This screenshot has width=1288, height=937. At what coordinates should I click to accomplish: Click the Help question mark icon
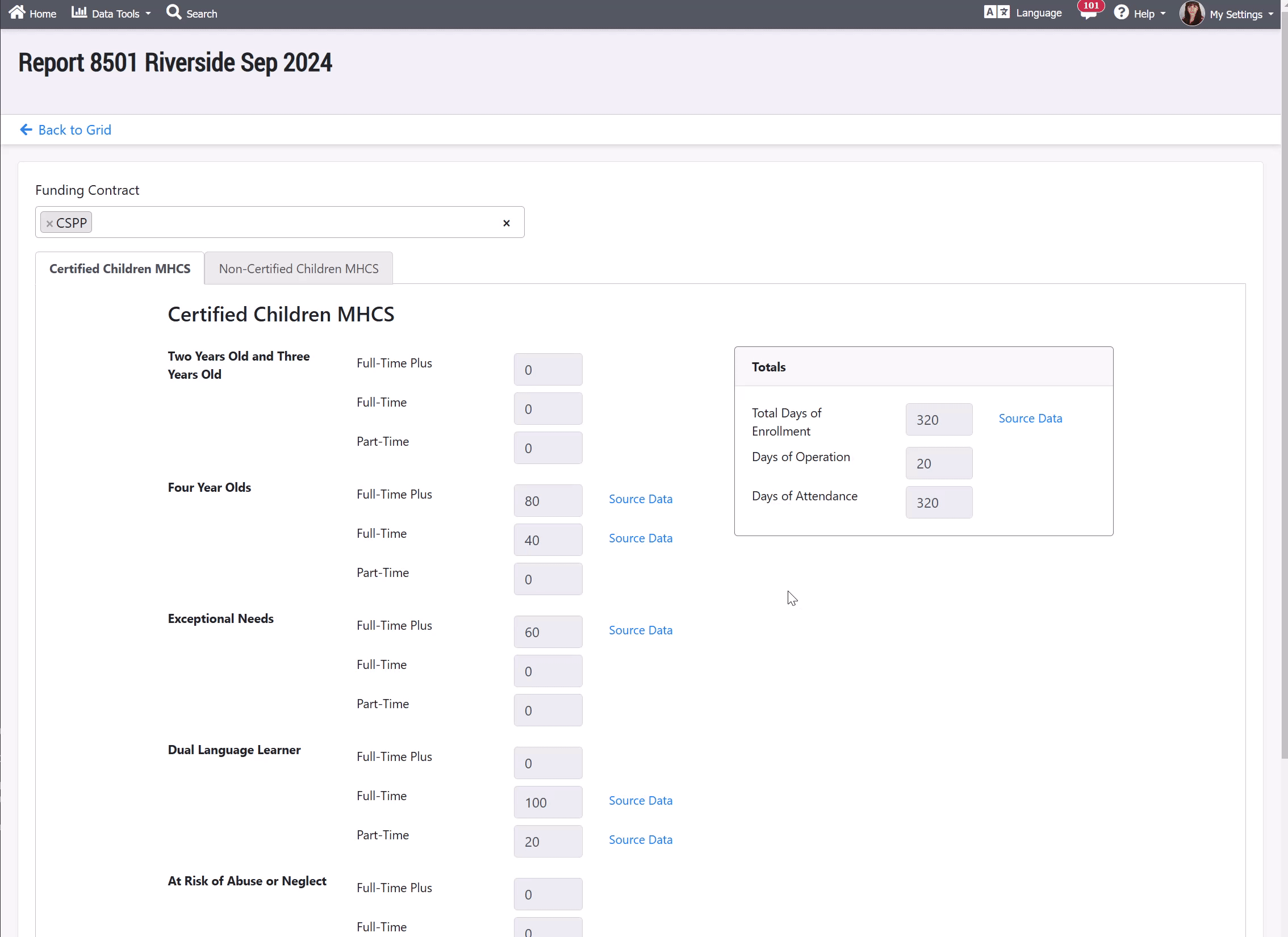[x=1120, y=12]
